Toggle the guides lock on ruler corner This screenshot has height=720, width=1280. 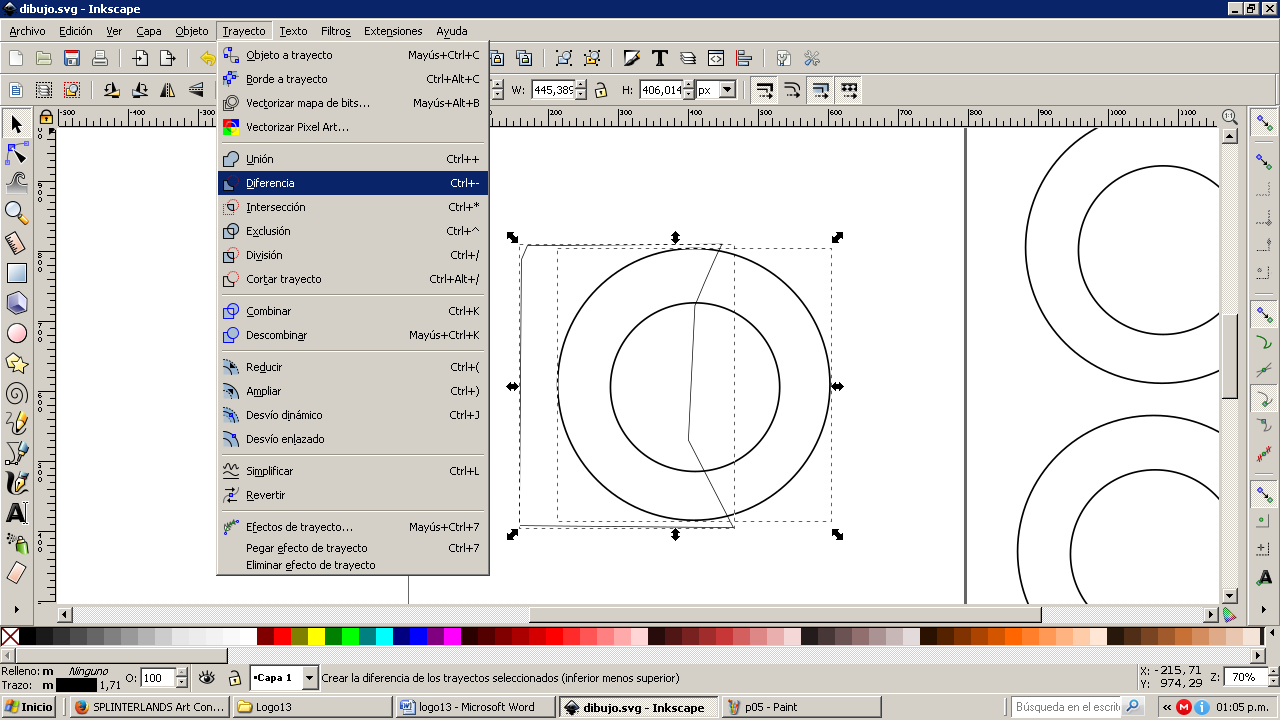[45, 117]
